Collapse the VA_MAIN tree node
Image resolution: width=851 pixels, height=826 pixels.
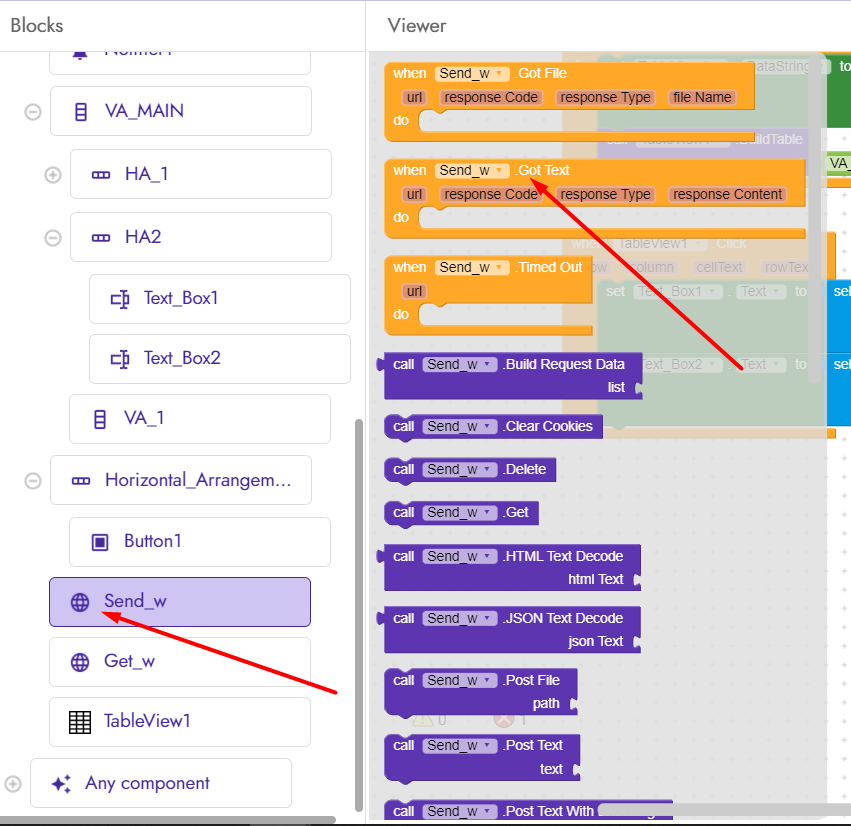33,111
